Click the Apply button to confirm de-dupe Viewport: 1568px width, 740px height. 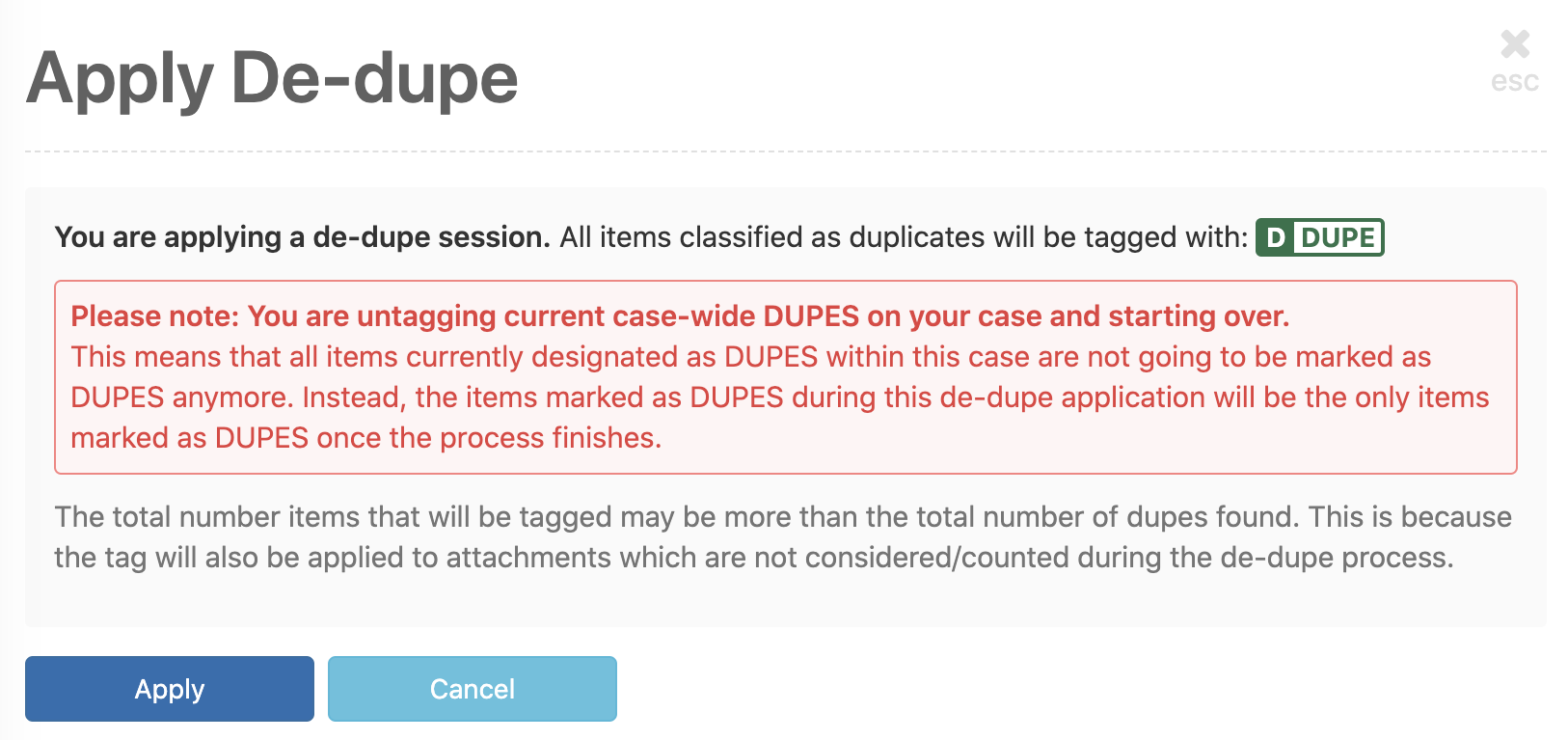click(169, 688)
